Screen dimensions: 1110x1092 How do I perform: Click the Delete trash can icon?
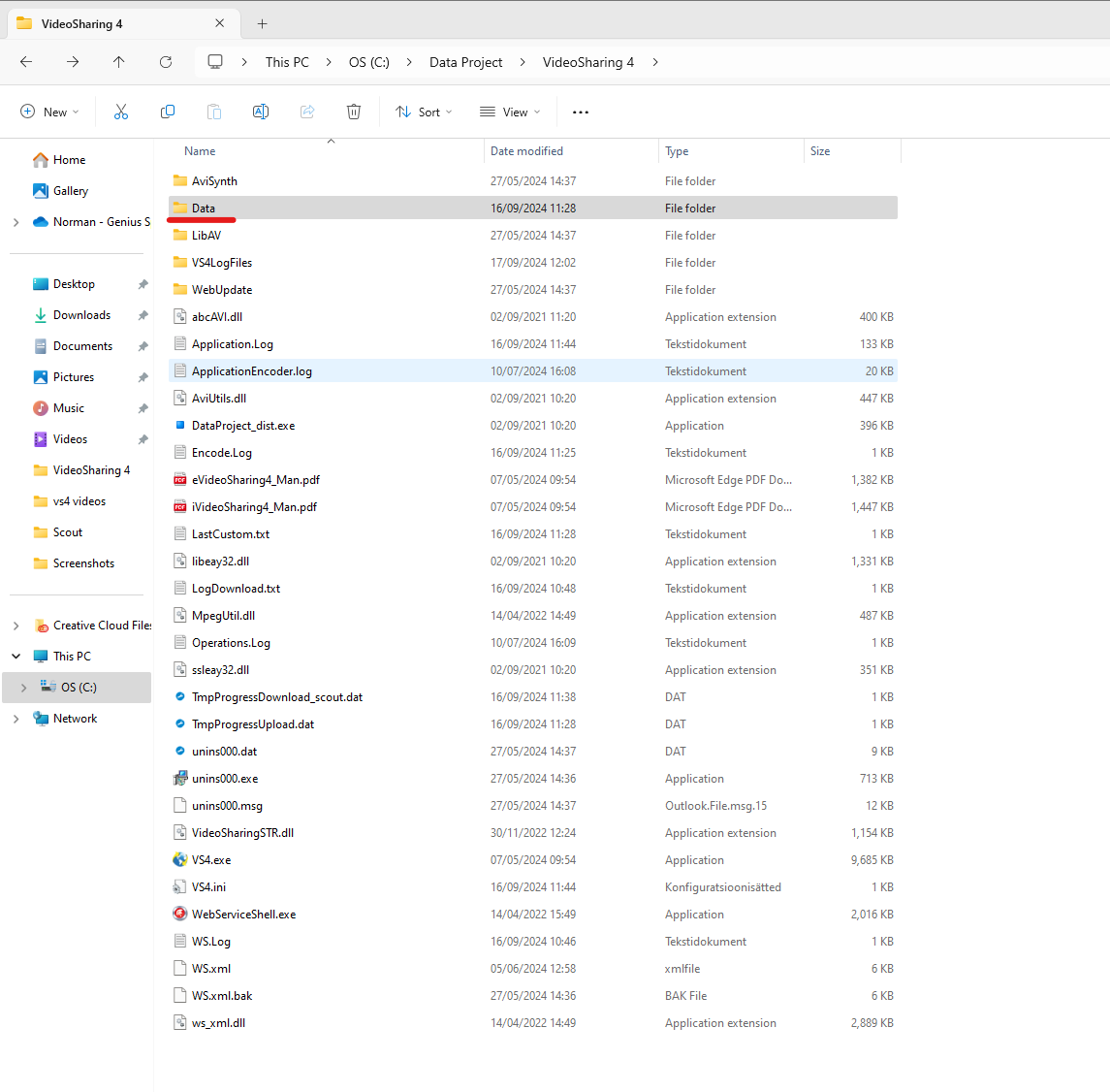click(354, 112)
